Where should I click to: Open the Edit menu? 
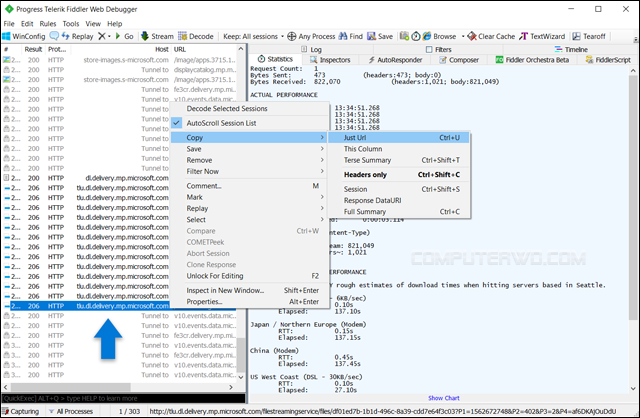click(27, 24)
